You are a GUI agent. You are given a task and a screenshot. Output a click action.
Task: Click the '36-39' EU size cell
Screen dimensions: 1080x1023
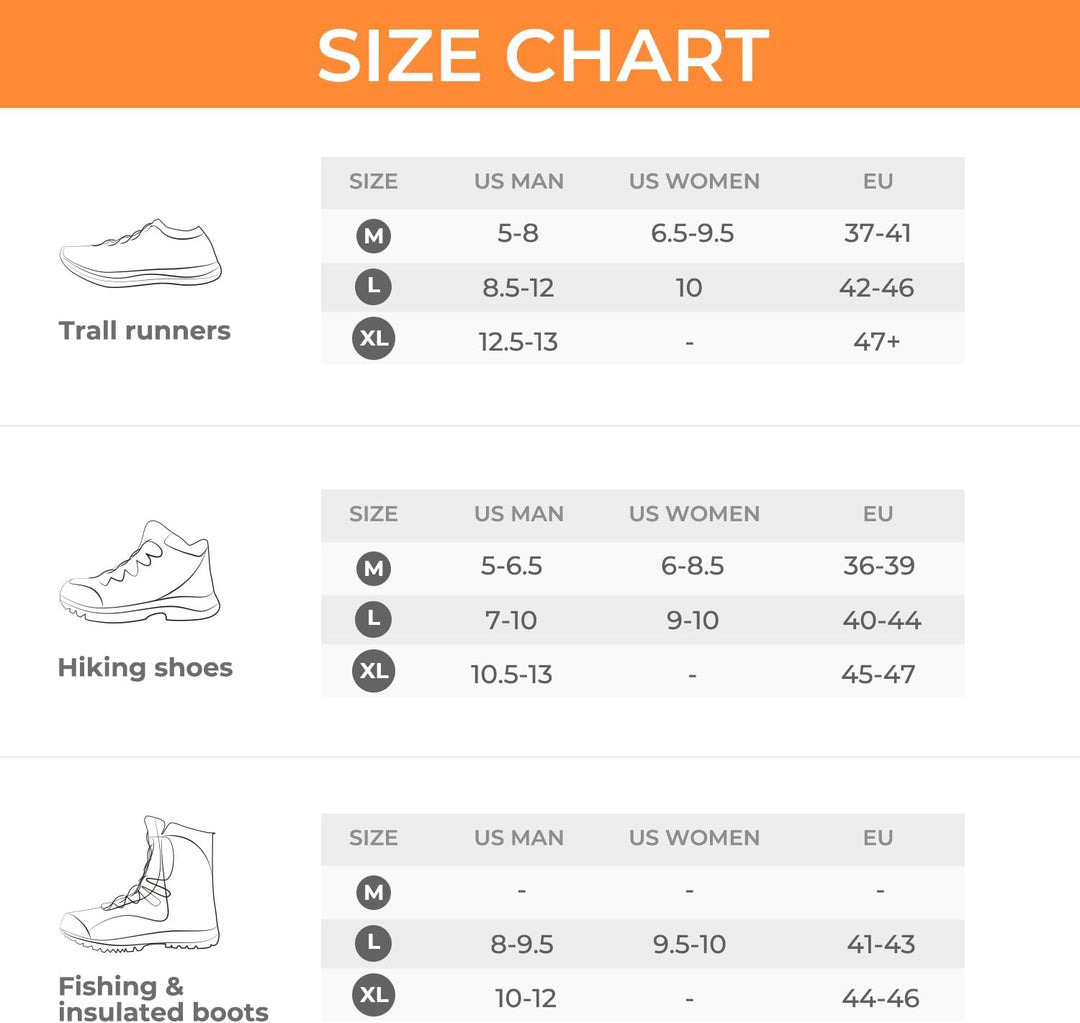879,566
